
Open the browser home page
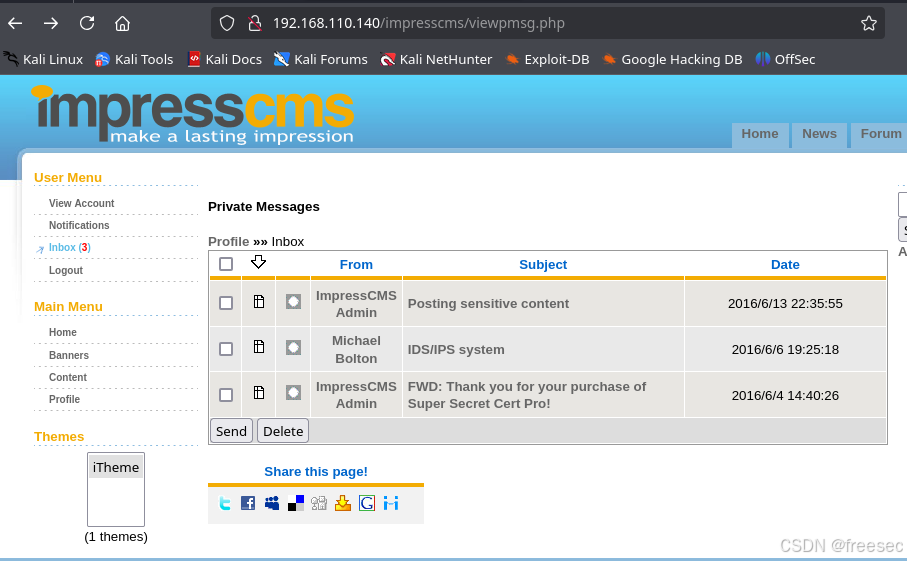pos(122,23)
